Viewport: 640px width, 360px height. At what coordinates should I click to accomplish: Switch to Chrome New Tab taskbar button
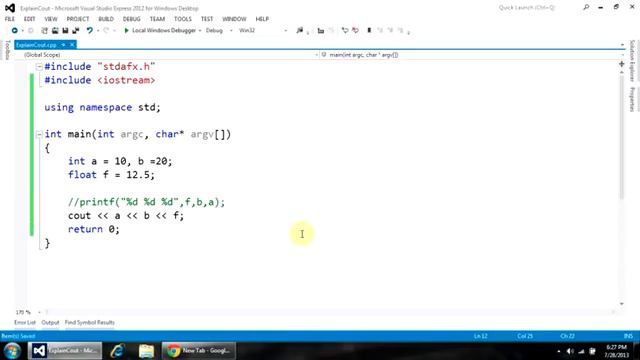click(x=200, y=351)
